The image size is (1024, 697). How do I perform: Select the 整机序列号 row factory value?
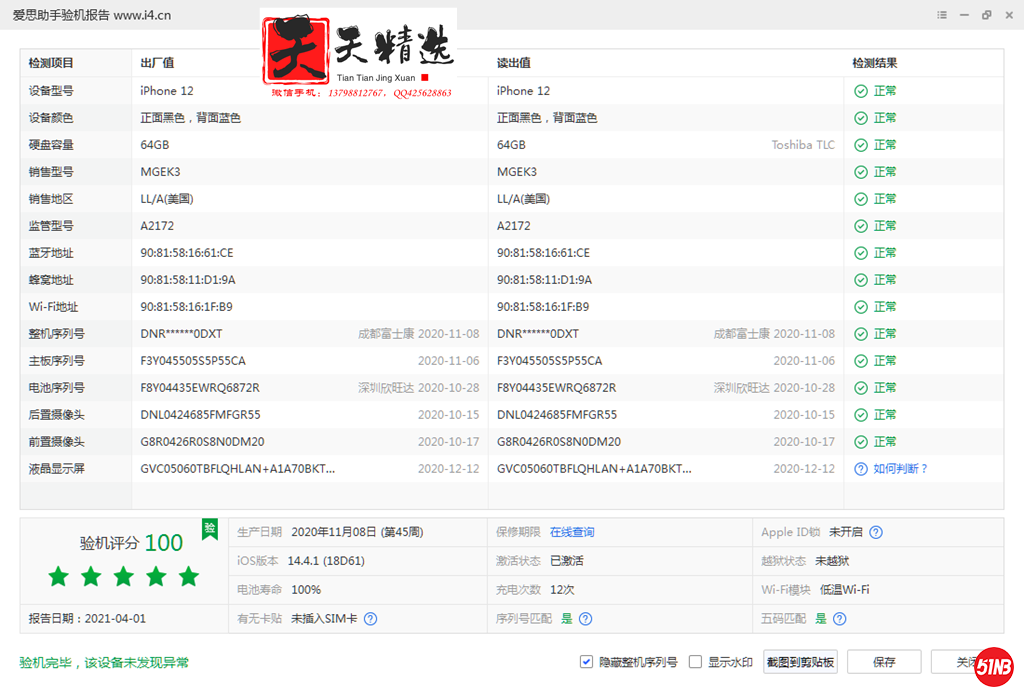[181, 334]
